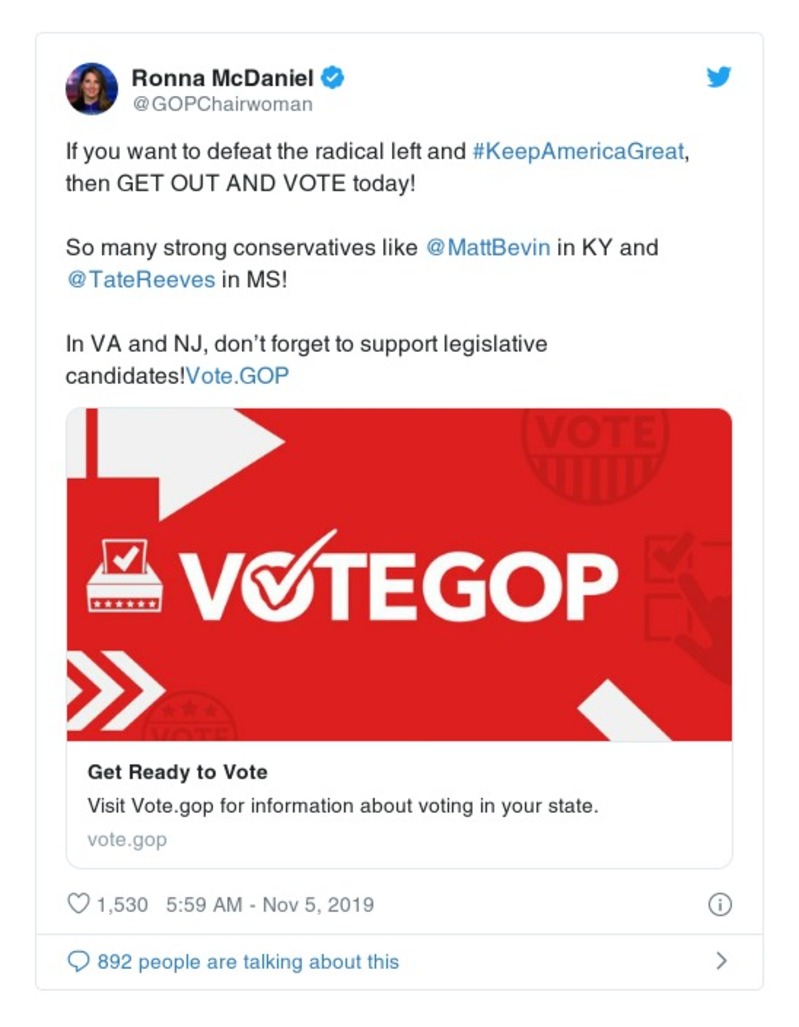View "892 people are talking about this"
799x1027 pixels.
click(248, 962)
